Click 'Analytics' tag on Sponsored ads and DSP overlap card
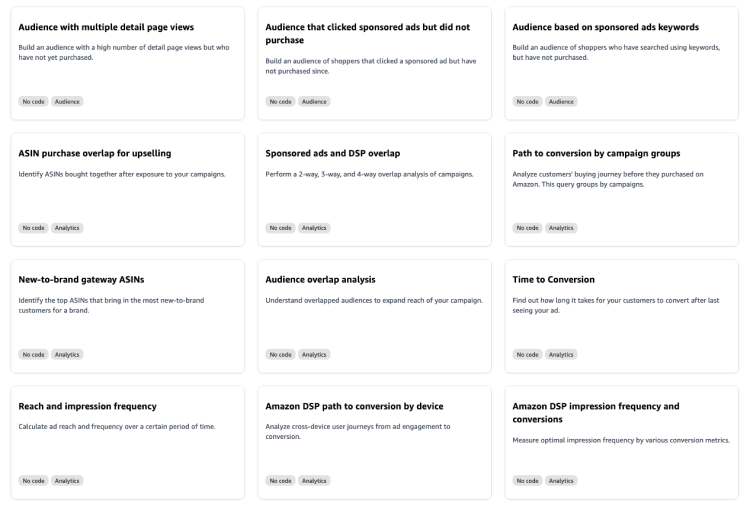750x511 pixels. click(x=314, y=228)
